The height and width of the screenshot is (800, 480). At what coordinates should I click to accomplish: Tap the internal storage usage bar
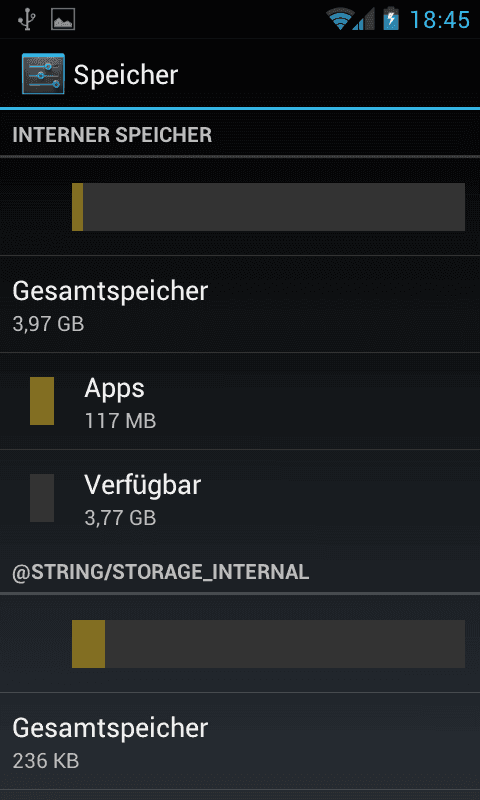(268, 207)
